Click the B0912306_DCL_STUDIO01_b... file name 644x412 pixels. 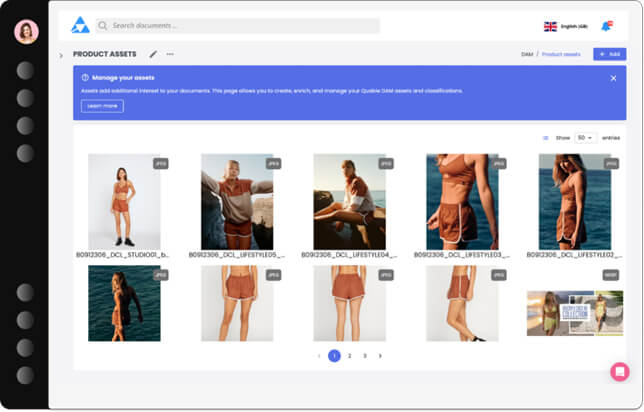click(122, 255)
